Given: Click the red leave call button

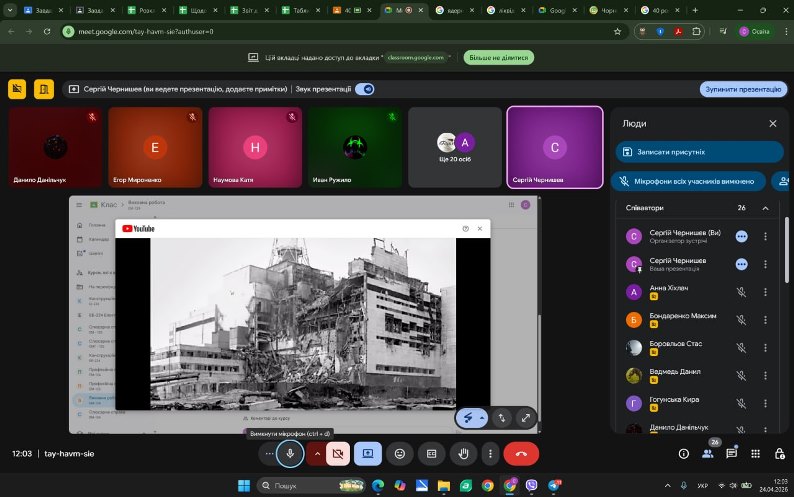Looking at the screenshot, I should [521, 454].
